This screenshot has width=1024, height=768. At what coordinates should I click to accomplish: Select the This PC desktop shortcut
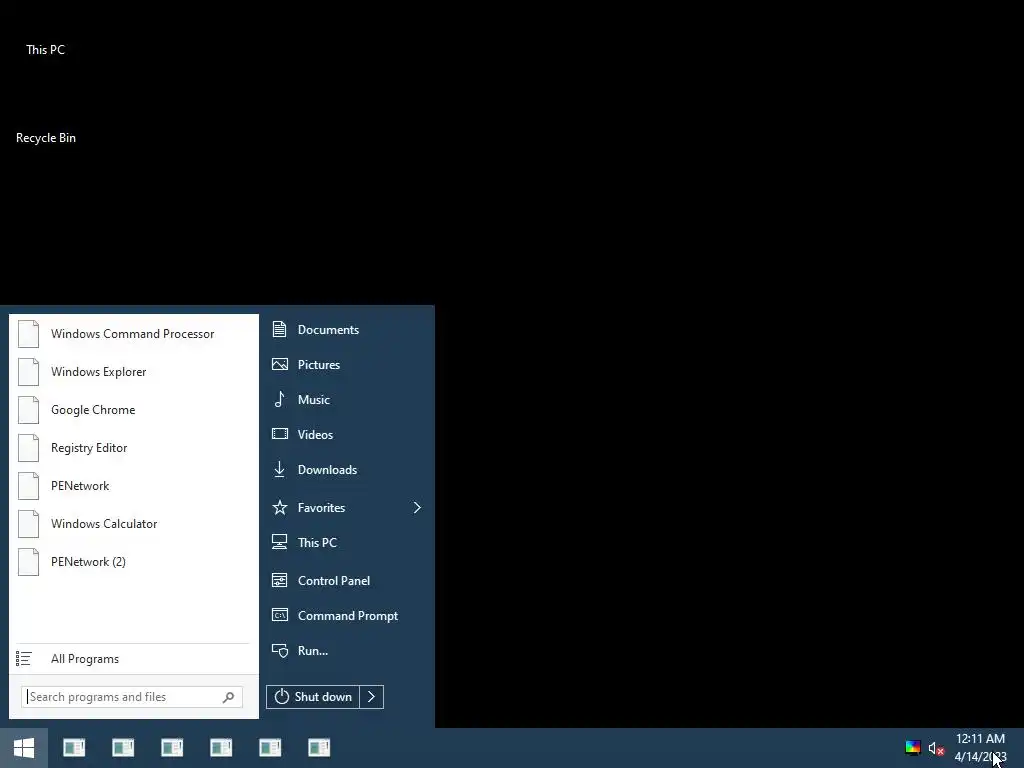[46, 50]
